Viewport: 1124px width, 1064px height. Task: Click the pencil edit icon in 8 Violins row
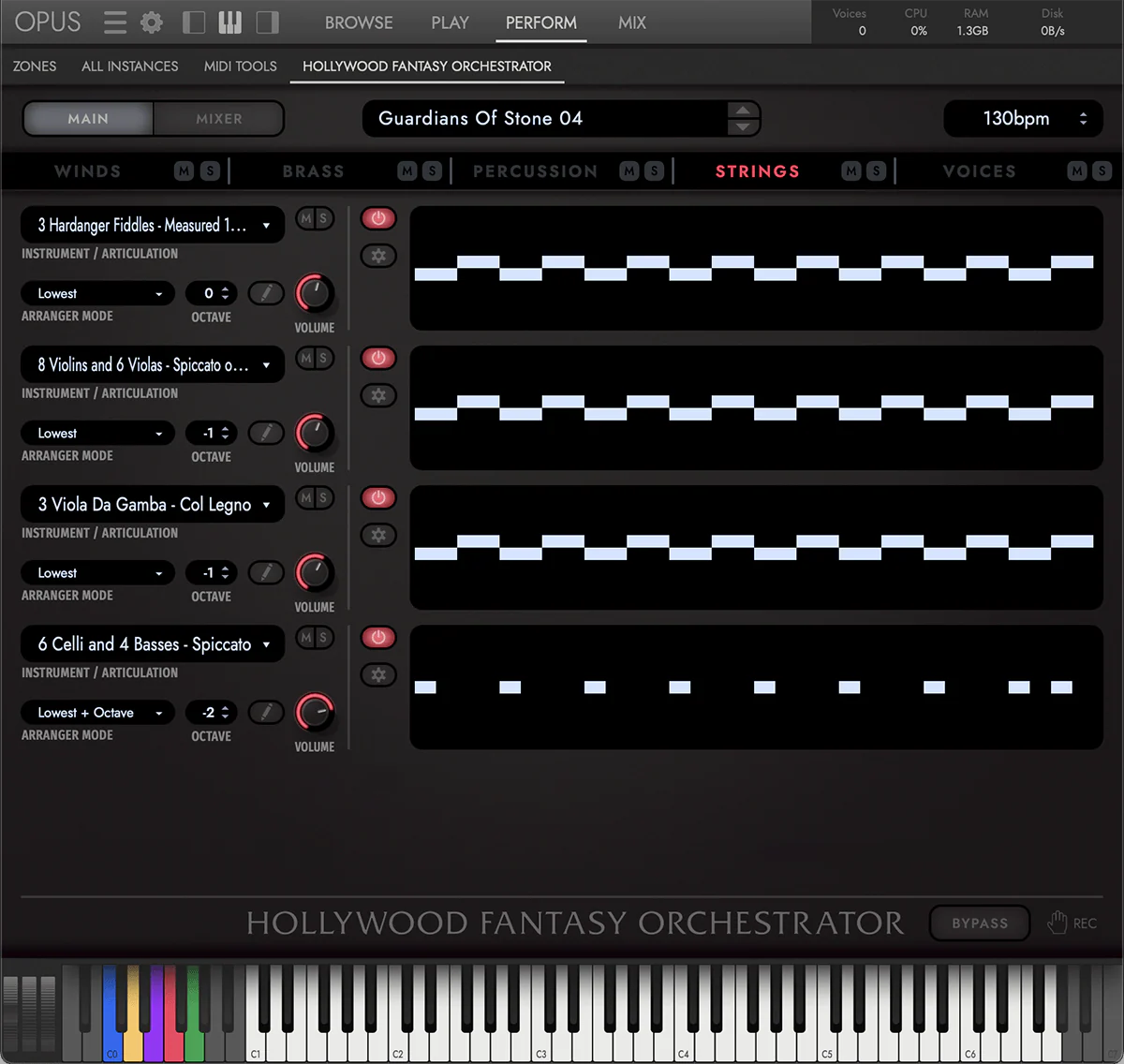click(266, 433)
